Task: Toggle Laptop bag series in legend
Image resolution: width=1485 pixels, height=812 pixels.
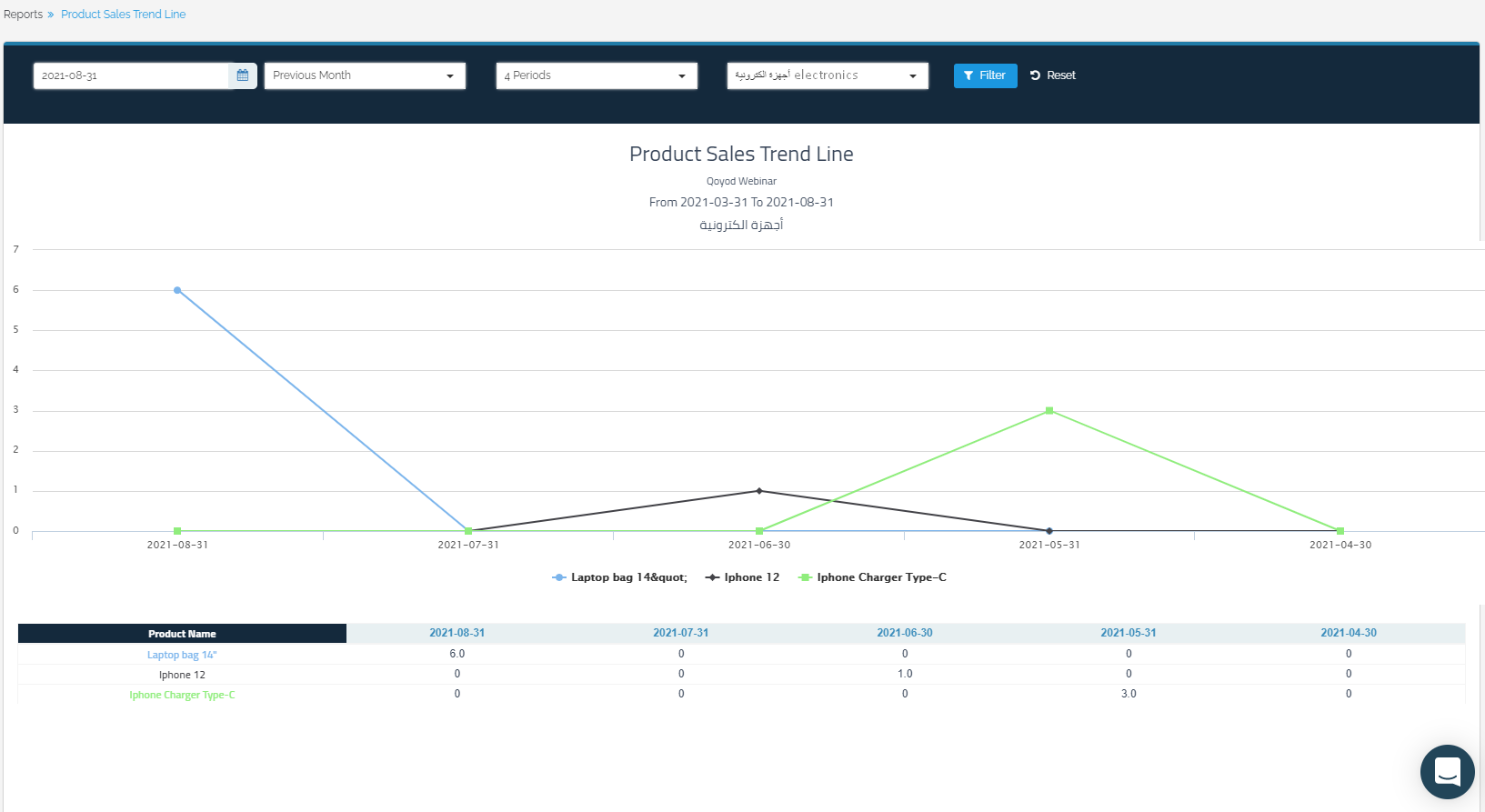Action: (627, 577)
